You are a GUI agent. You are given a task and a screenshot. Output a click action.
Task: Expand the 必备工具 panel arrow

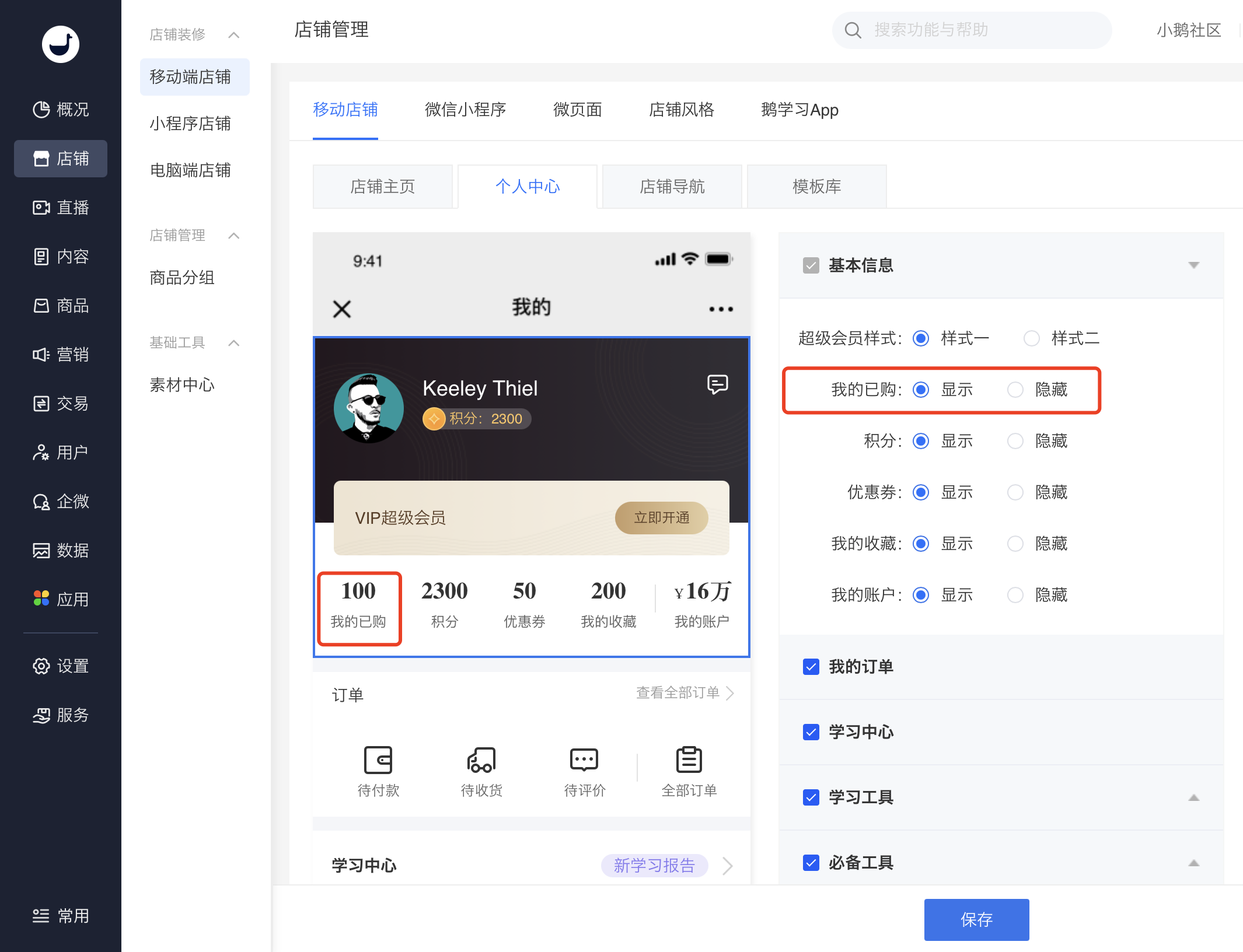[1194, 863]
